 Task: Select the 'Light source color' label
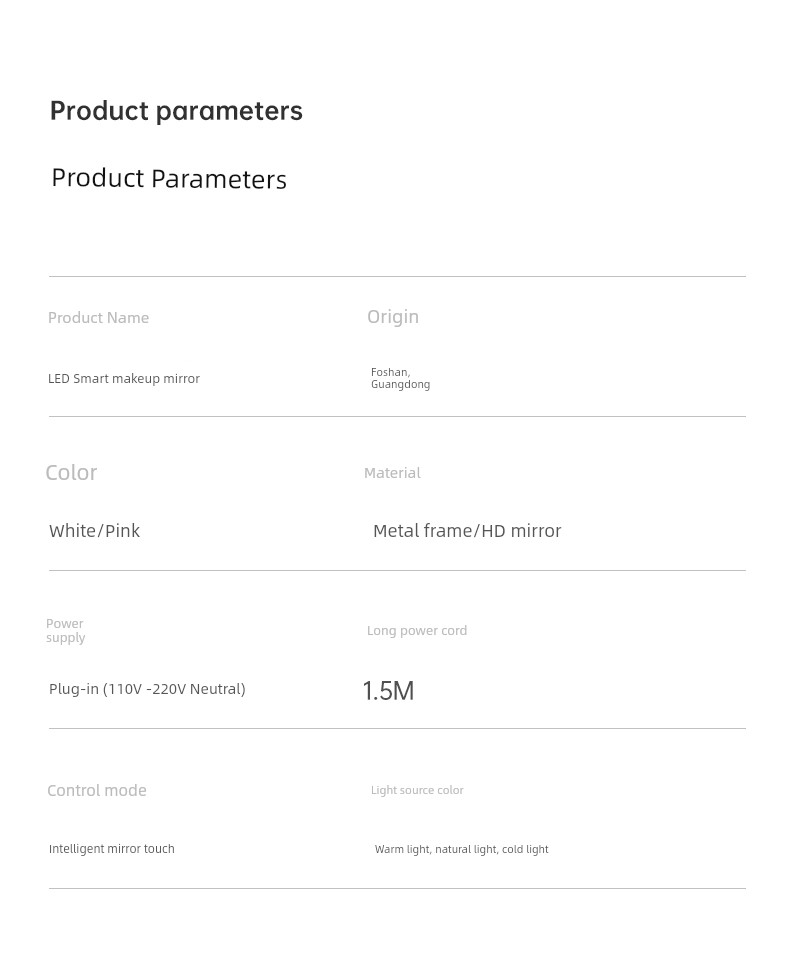417,791
